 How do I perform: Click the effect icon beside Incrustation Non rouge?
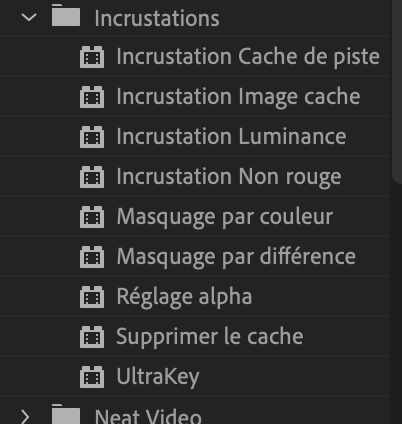click(x=92, y=177)
